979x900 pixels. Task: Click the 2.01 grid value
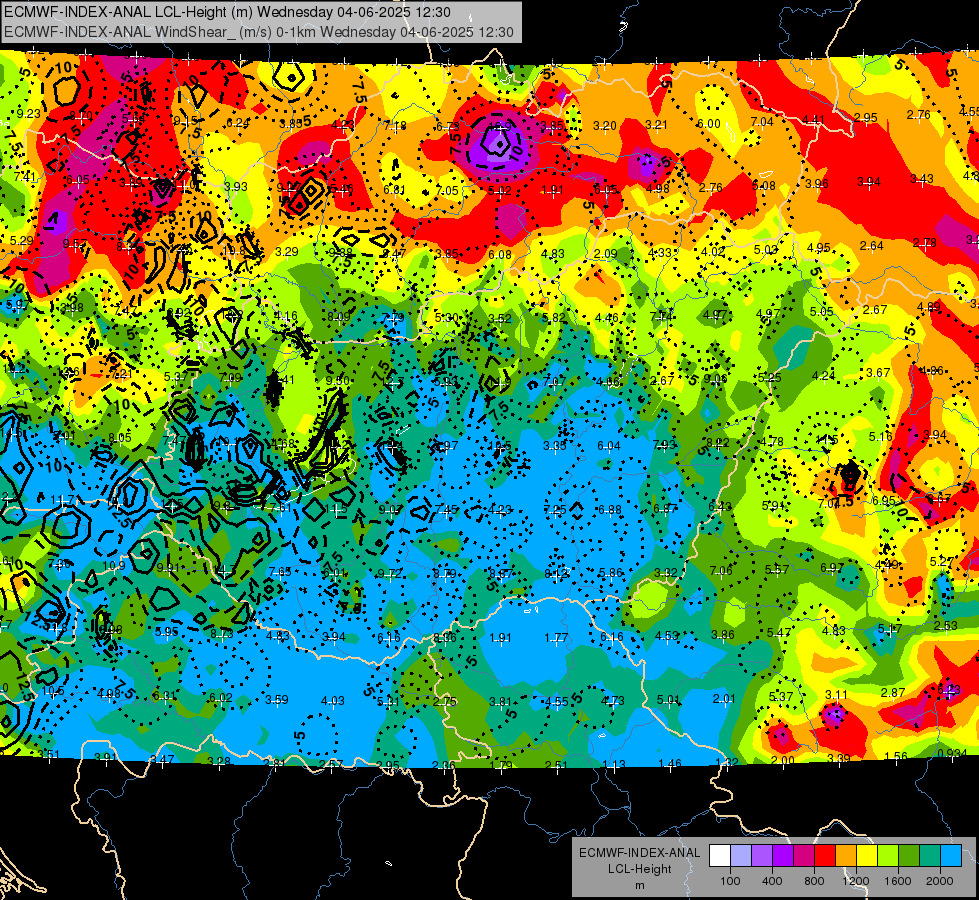(x=724, y=698)
